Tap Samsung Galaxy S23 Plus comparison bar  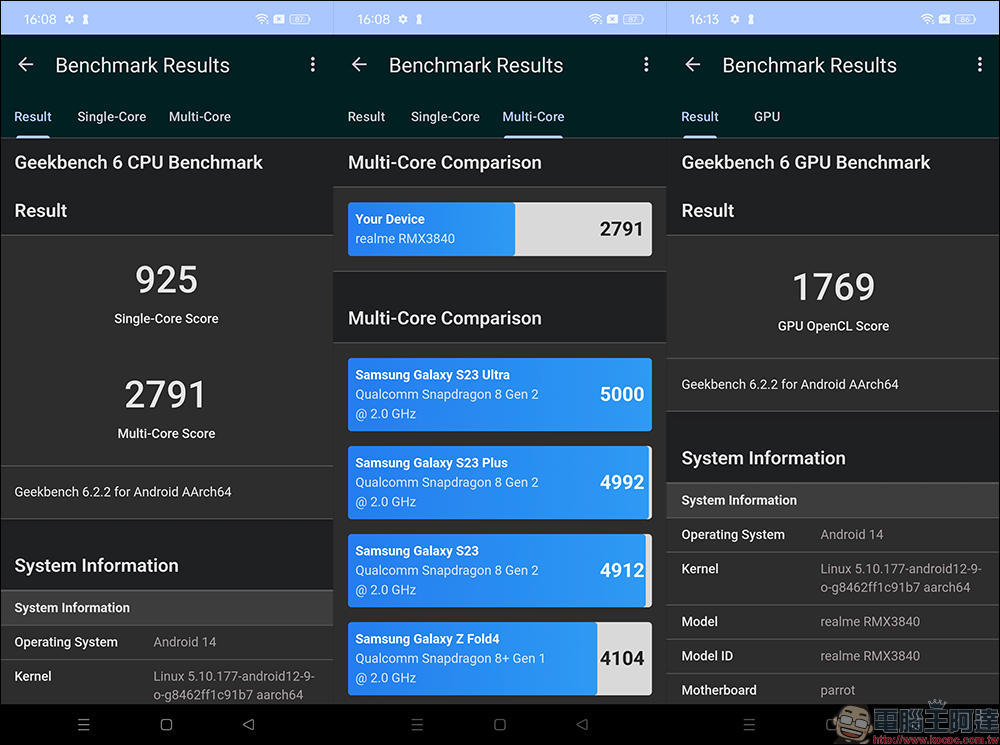(x=500, y=482)
